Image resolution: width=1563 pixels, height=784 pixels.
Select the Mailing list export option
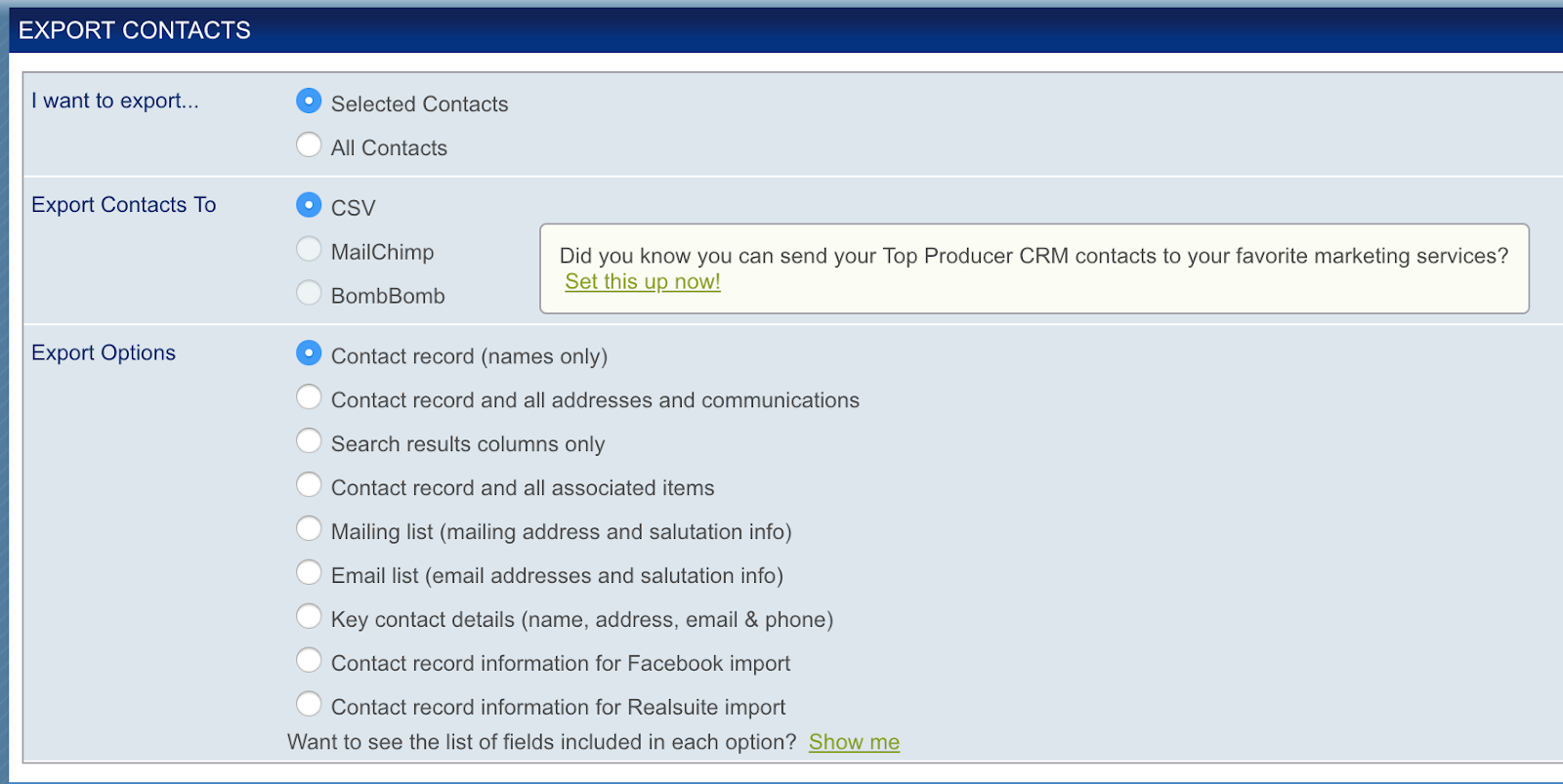(309, 528)
